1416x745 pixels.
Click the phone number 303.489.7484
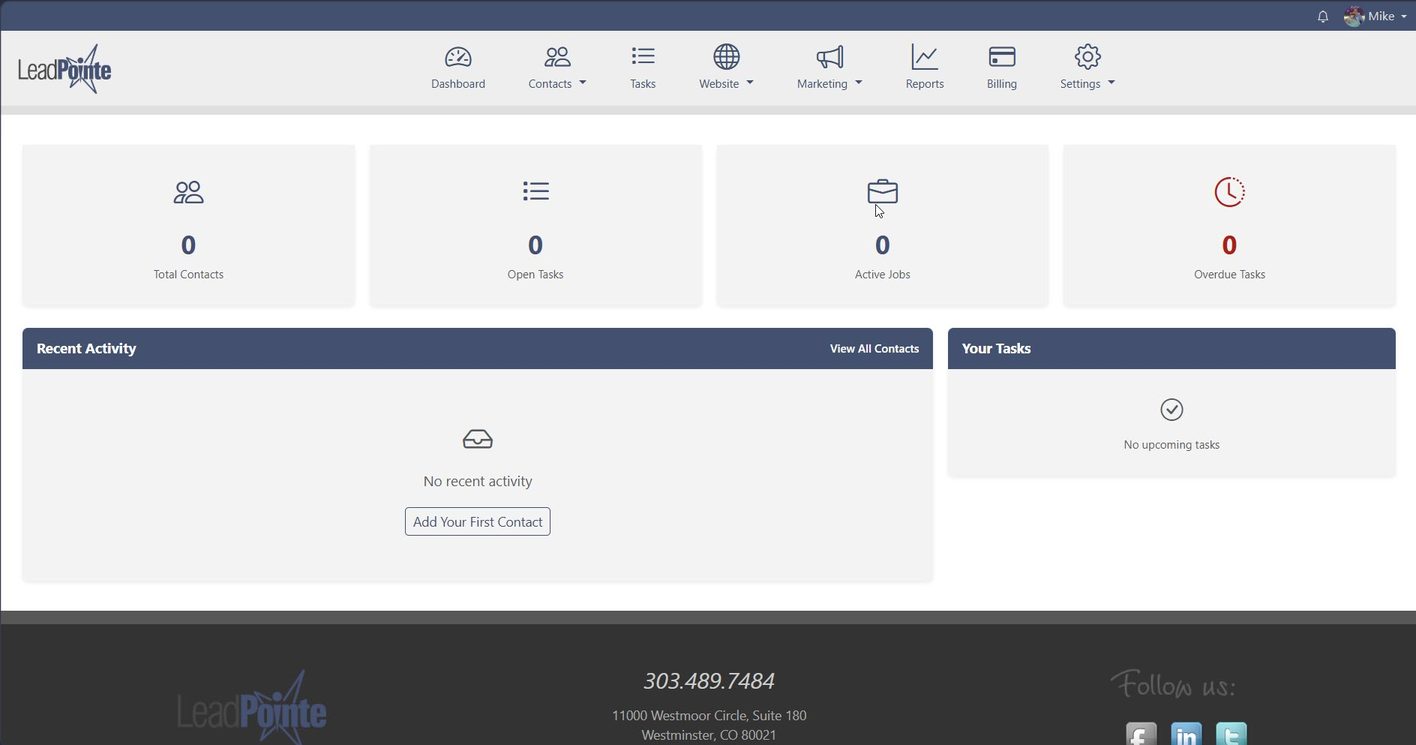[709, 681]
